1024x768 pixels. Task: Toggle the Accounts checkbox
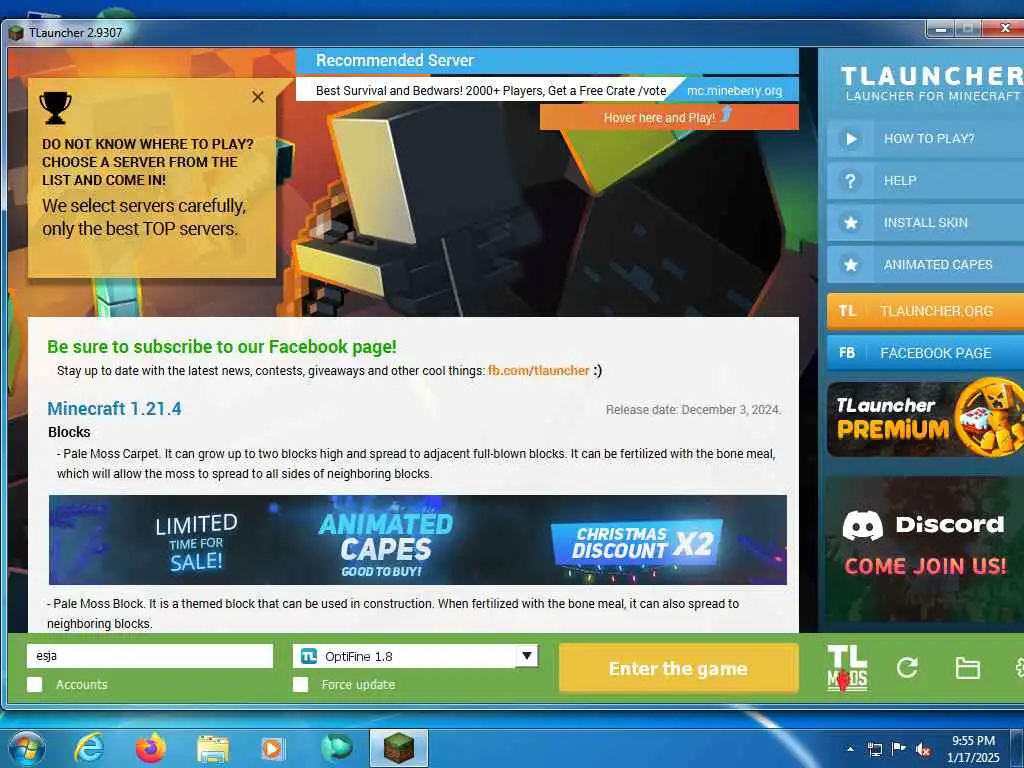click(x=35, y=684)
